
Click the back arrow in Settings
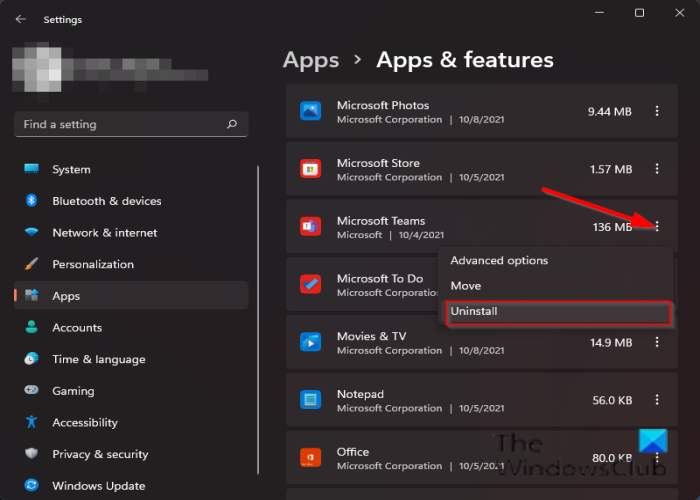pos(21,19)
